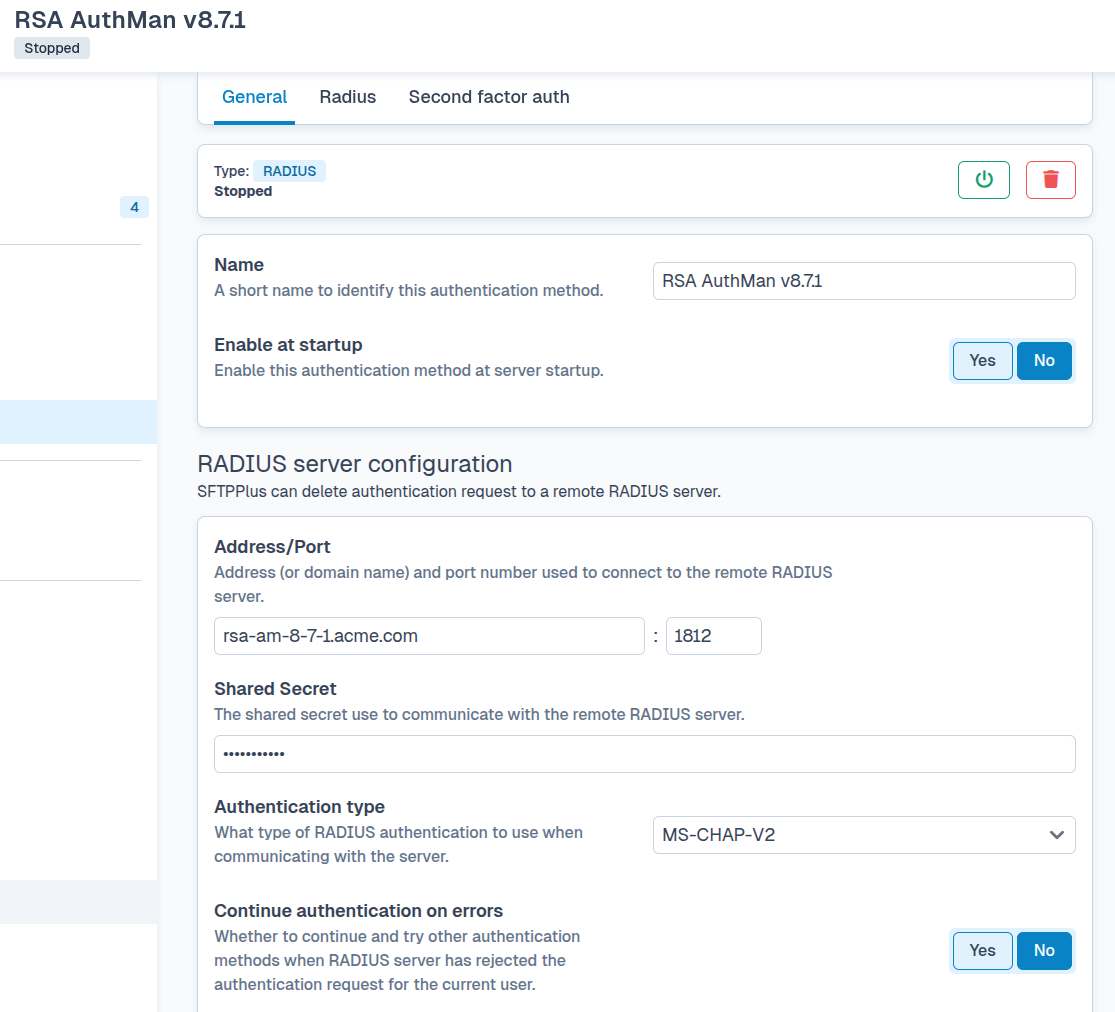Click the Stopped badge under the page title
Screen dimensions: 1115x1012
[52, 48]
